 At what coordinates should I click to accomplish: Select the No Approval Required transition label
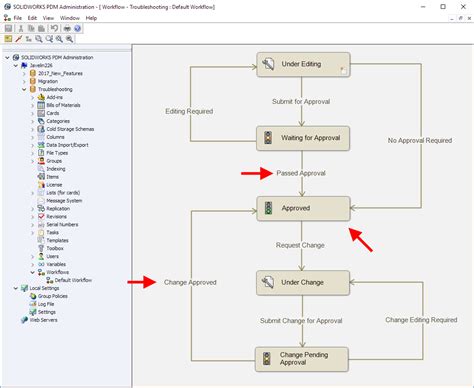pyautogui.click(x=420, y=140)
